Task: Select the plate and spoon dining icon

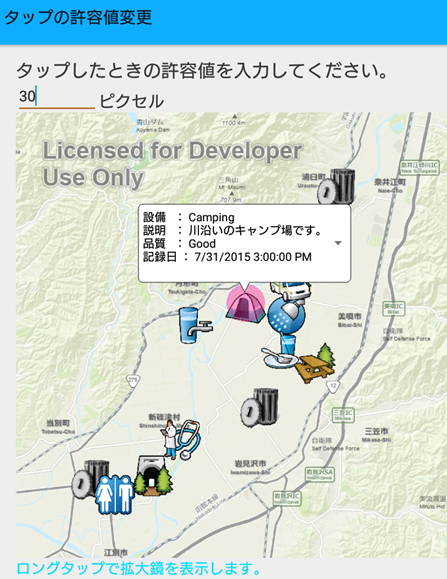Action: point(279,358)
